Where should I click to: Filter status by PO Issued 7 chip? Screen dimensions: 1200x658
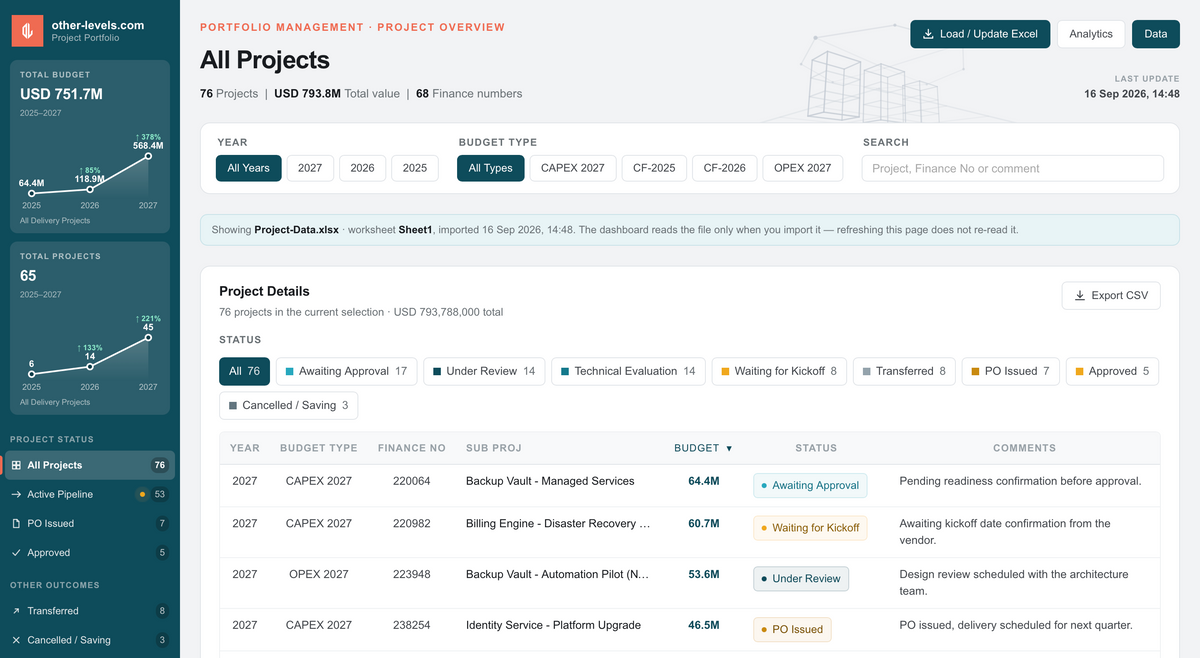1011,371
